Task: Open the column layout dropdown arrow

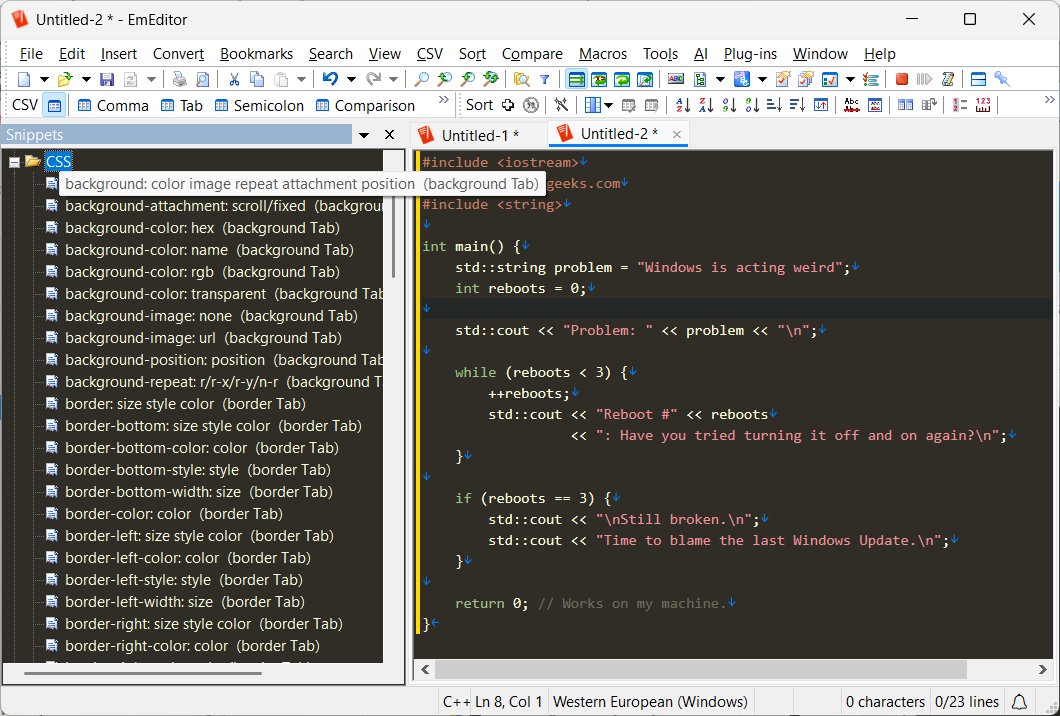Action: (608, 105)
